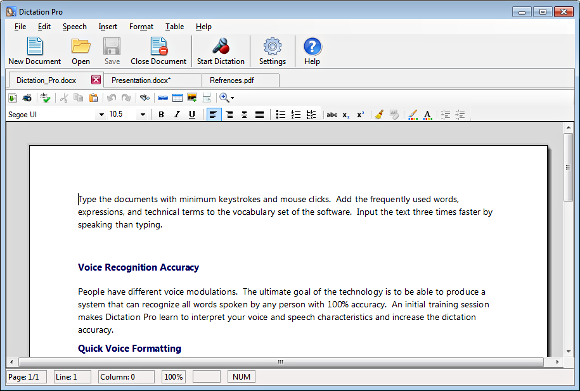Open the 10.5 font size dropdown
580x391 pixels.
pyautogui.click(x=143, y=115)
